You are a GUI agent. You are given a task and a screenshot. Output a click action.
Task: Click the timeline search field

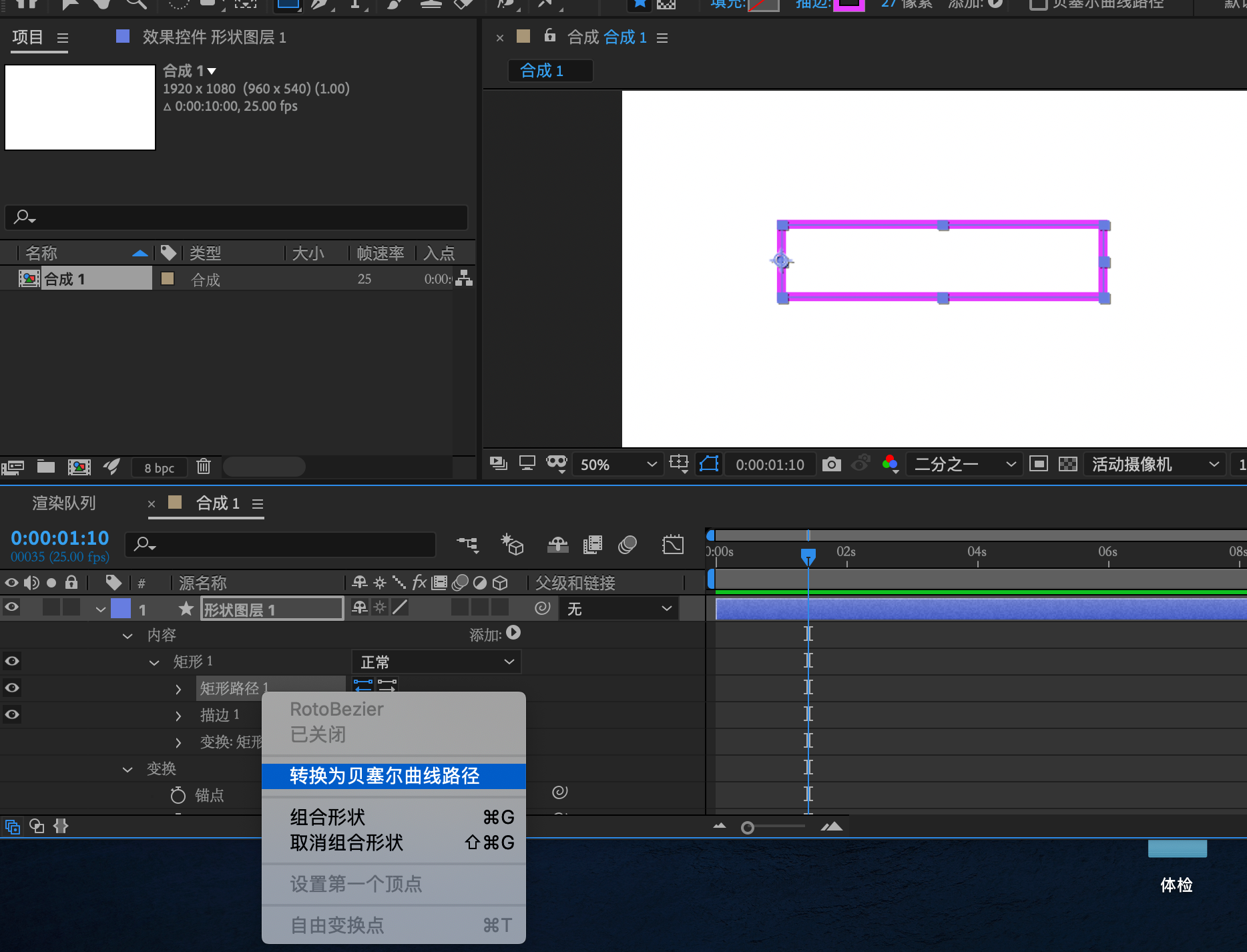tap(280, 544)
